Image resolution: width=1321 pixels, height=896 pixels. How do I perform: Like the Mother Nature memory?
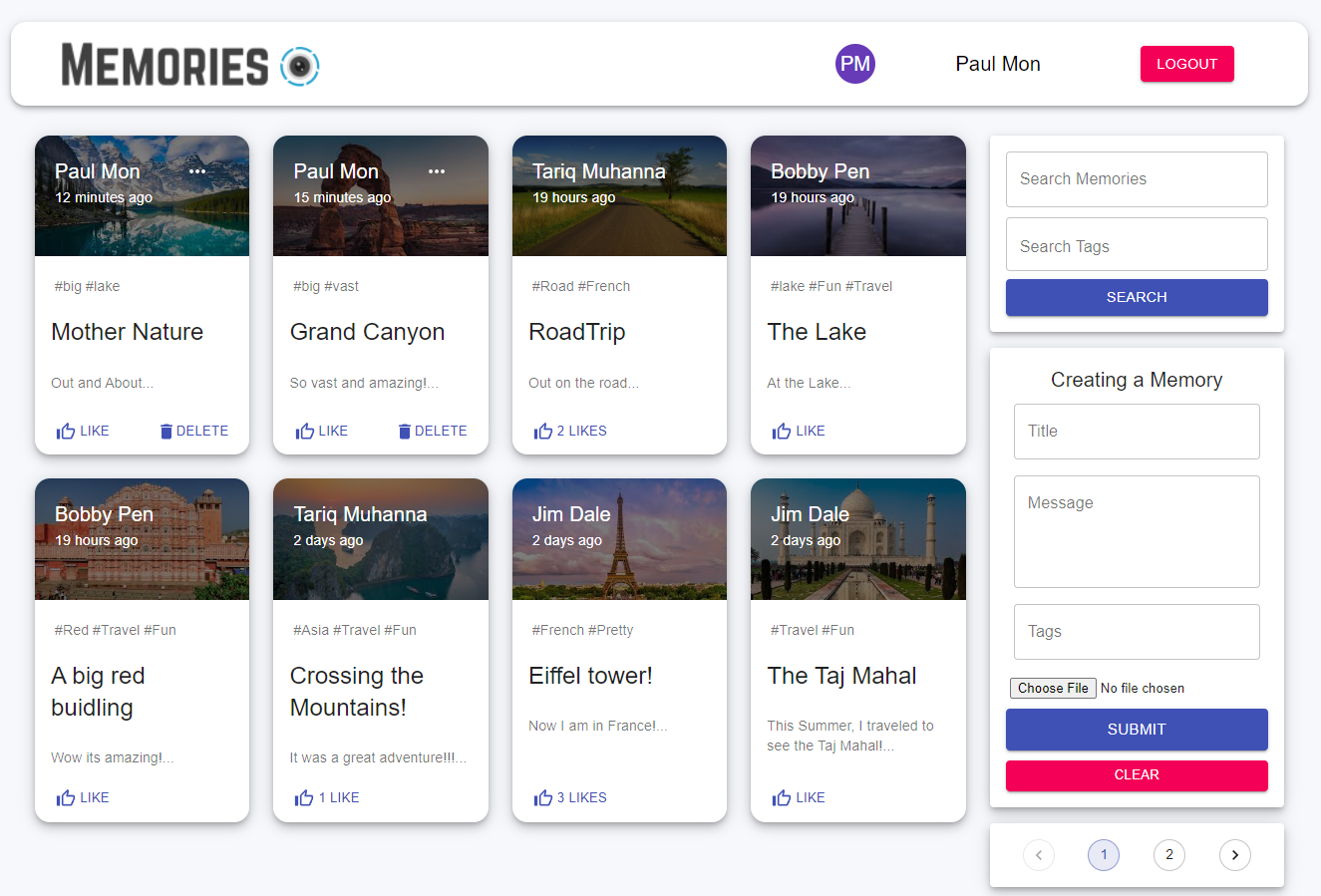[82, 430]
